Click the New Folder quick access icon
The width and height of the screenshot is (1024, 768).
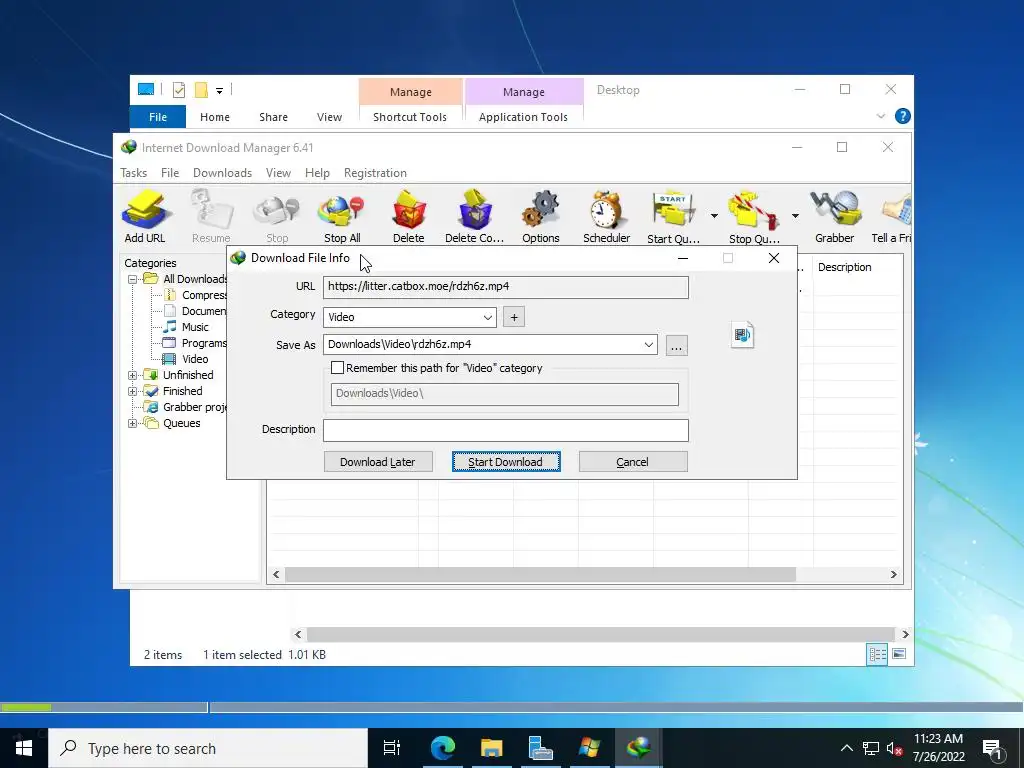tap(201, 90)
